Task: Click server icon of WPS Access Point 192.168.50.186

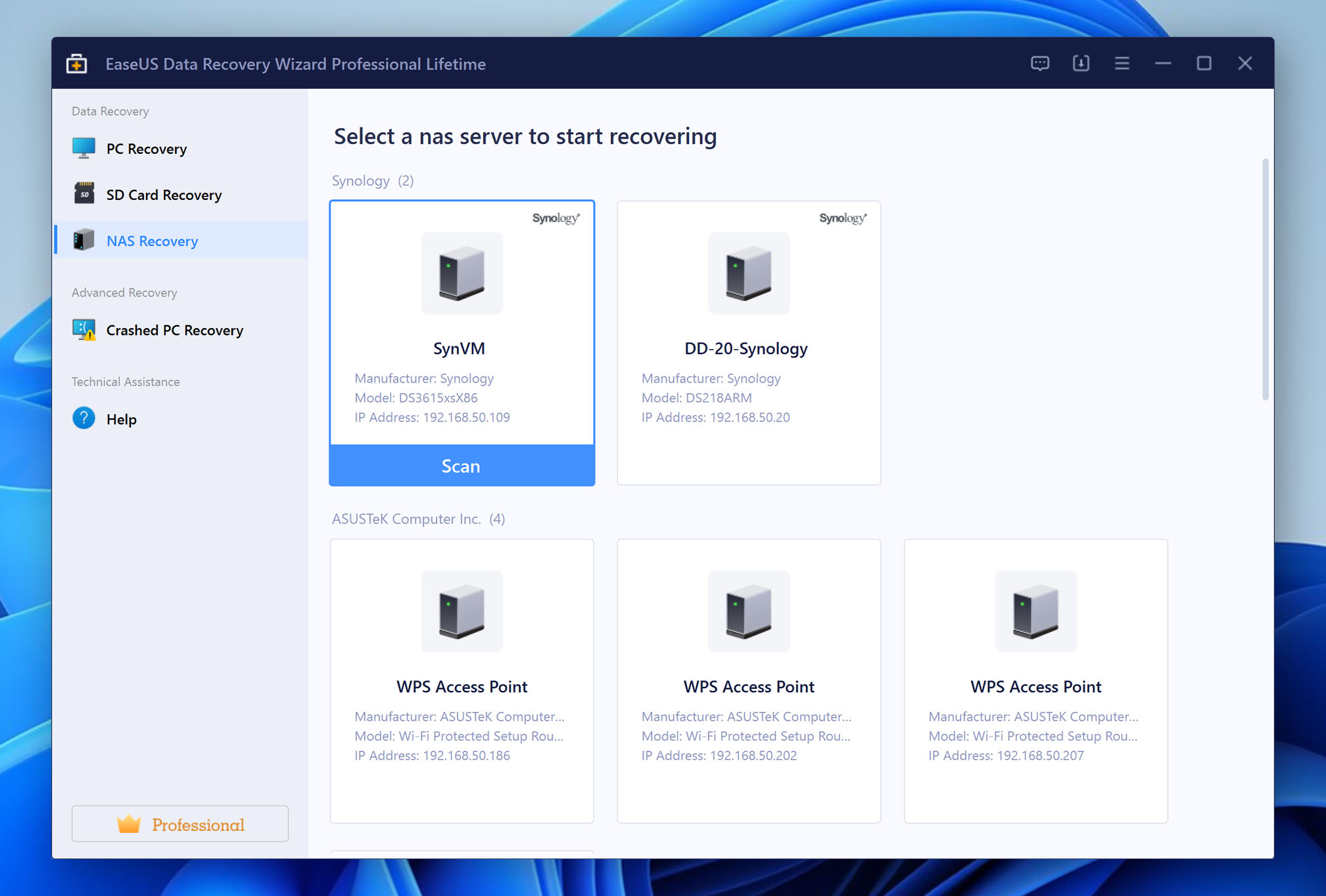Action: [462, 611]
